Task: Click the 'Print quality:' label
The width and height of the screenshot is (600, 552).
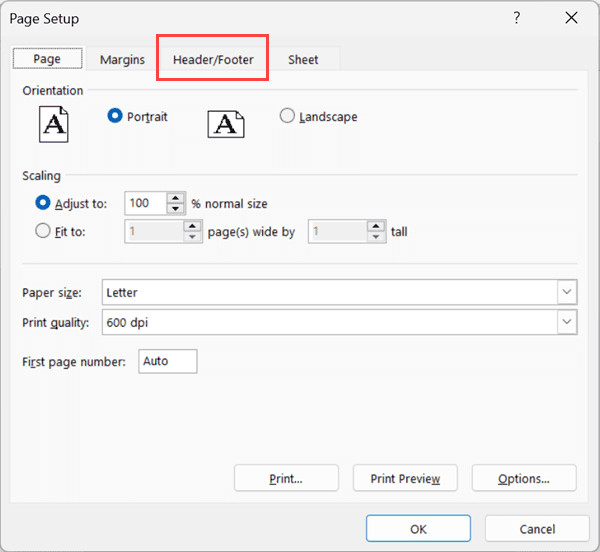Action: [55, 322]
